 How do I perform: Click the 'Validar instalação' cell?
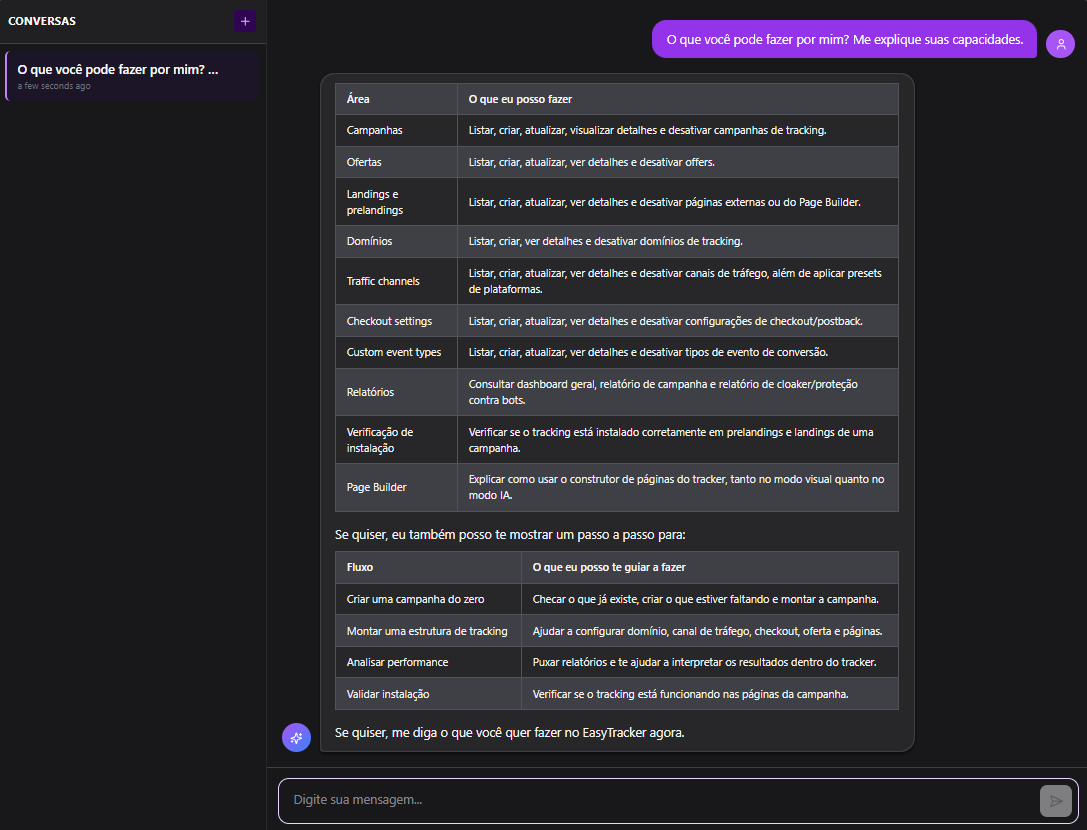click(x=428, y=694)
